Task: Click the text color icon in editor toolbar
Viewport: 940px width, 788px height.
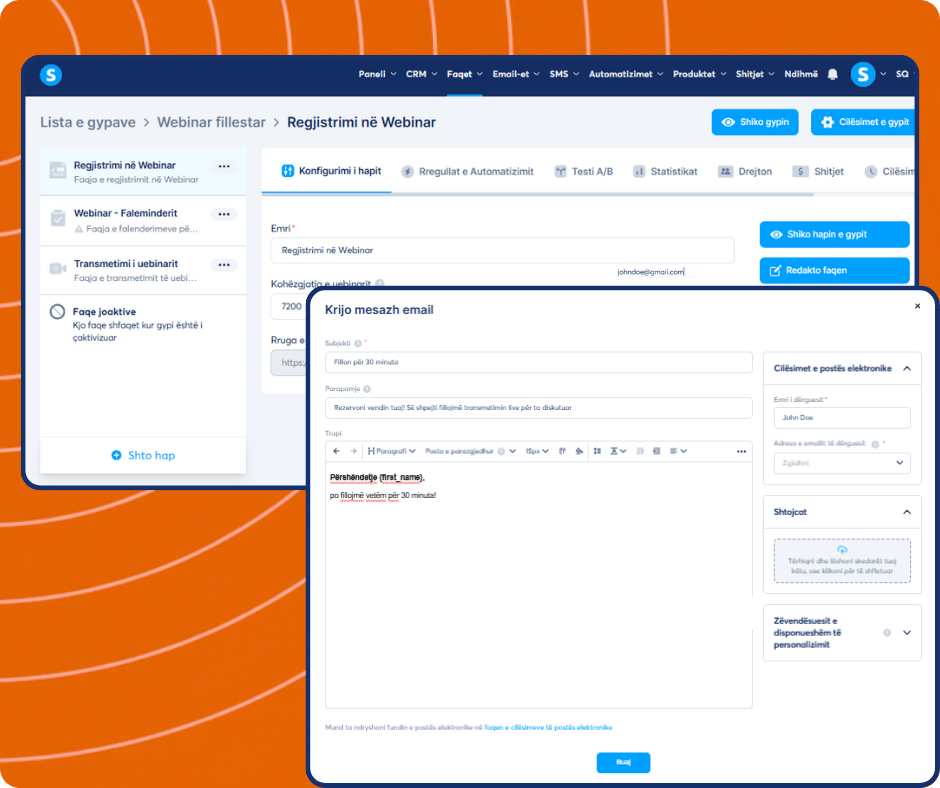Action: point(562,451)
